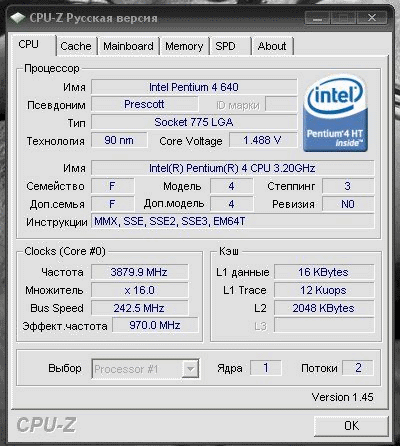Screen dimensions: 400x446
Task: Minimize the CPU-Z window
Action: pyautogui.click(x=318, y=17)
